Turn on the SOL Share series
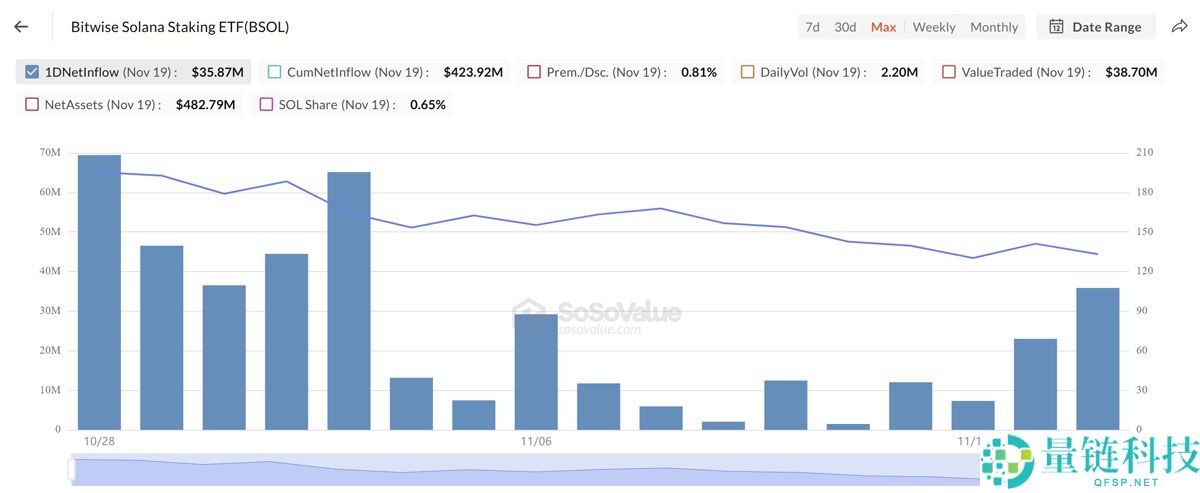The width and height of the screenshot is (1200, 493). coord(266,104)
